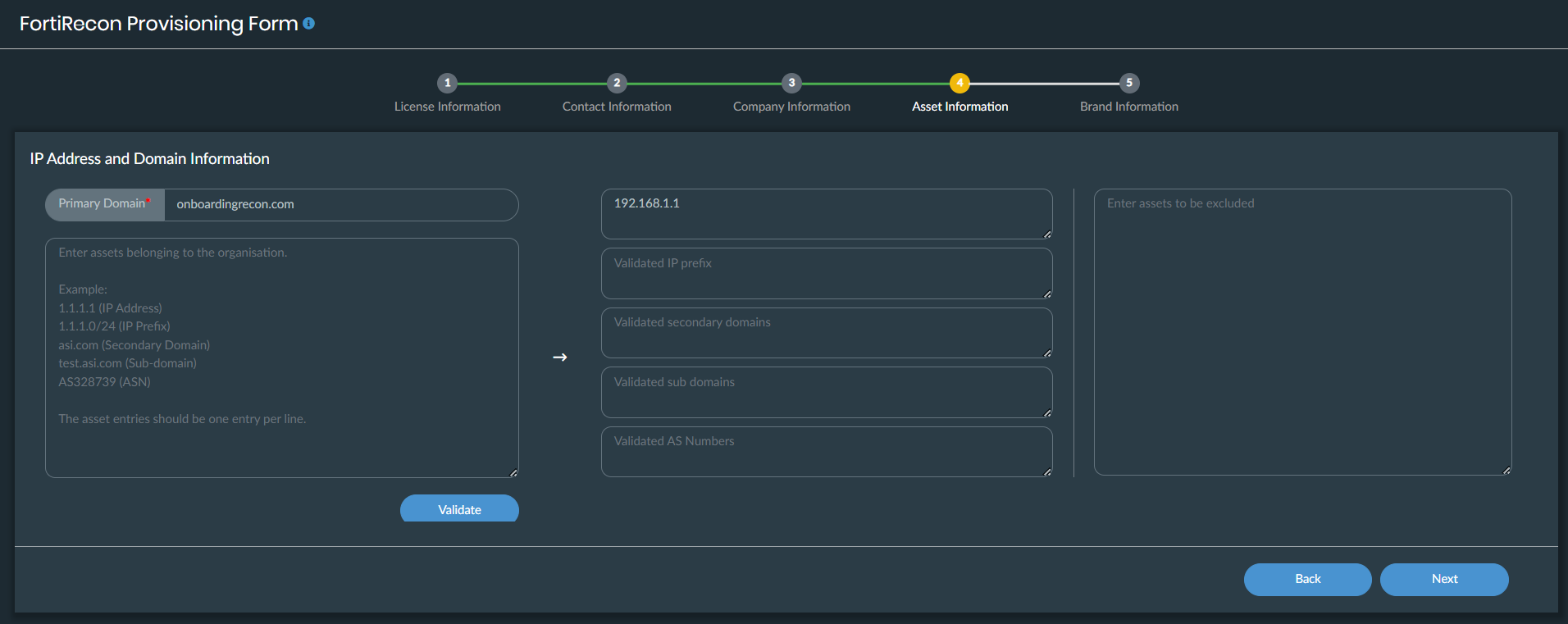1568x624 pixels.
Task: Click the Validated secondary domains box
Action: [827, 333]
